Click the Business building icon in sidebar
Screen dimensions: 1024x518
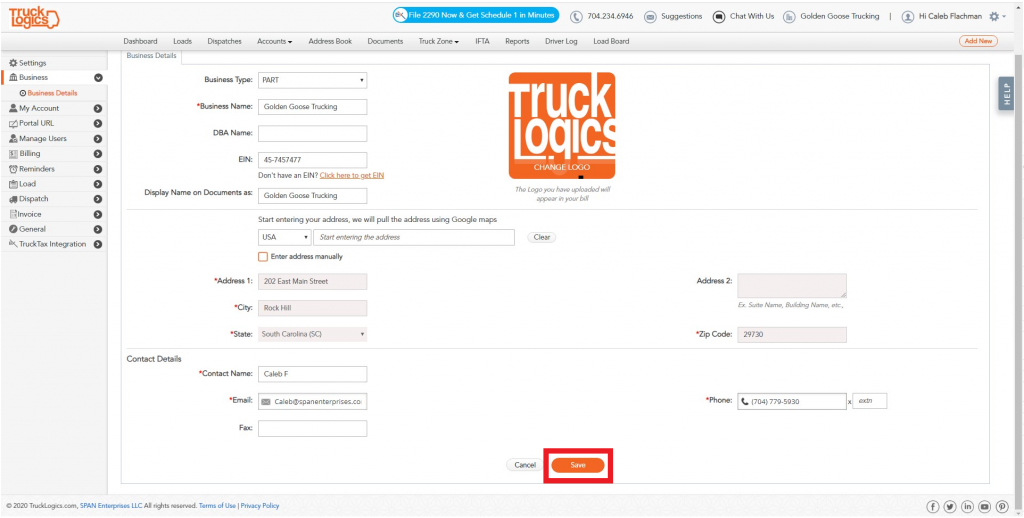13,78
